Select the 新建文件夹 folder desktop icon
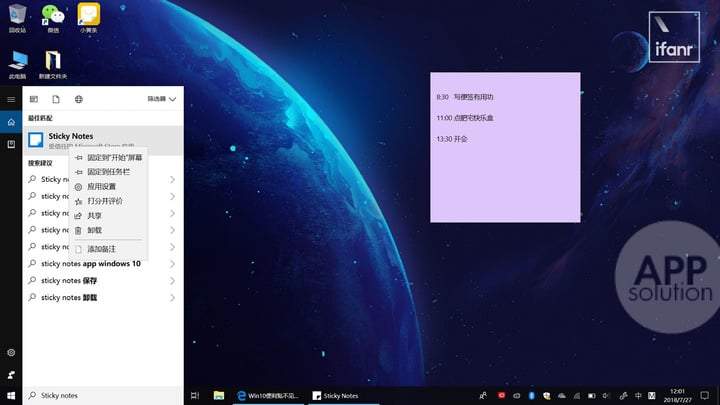 click(53, 64)
